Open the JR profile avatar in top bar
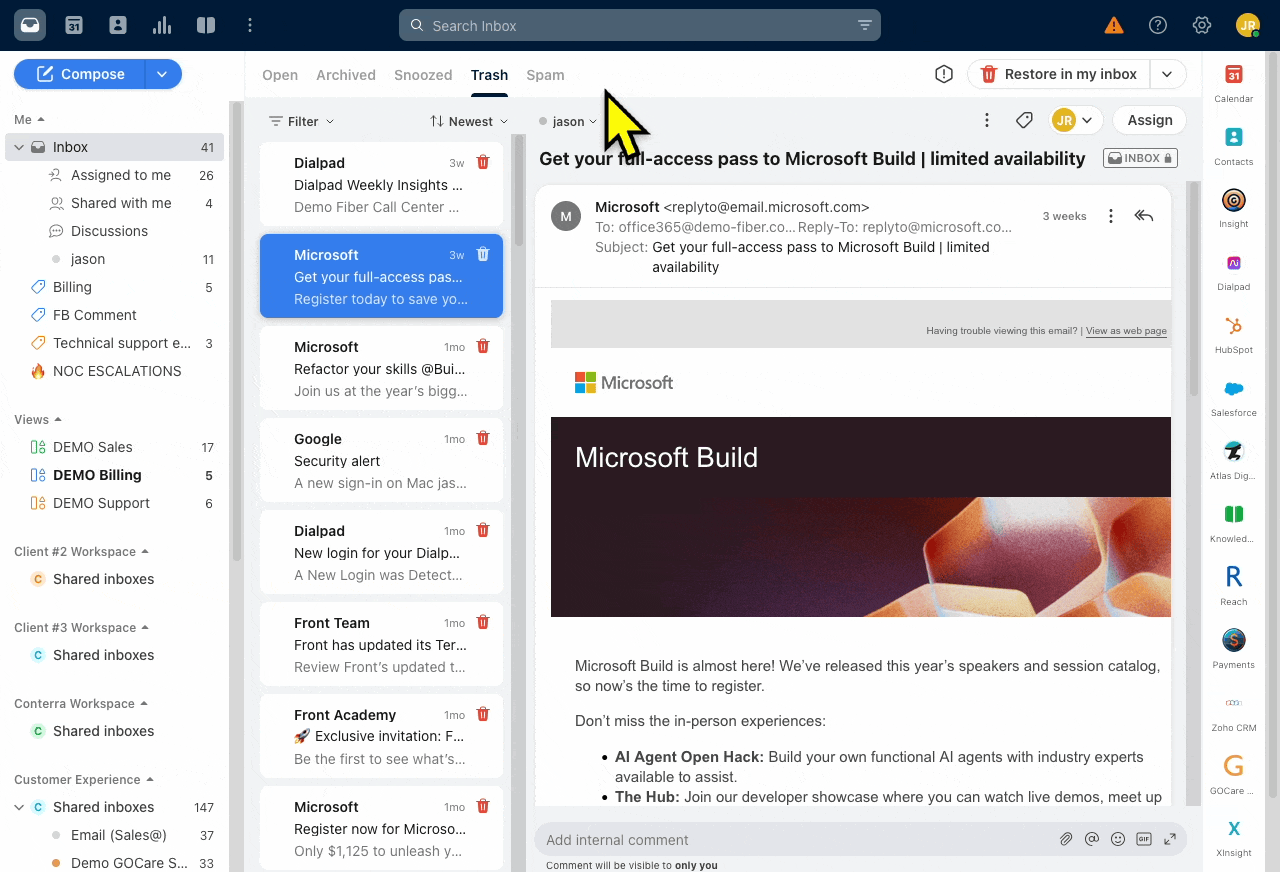 (x=1247, y=25)
